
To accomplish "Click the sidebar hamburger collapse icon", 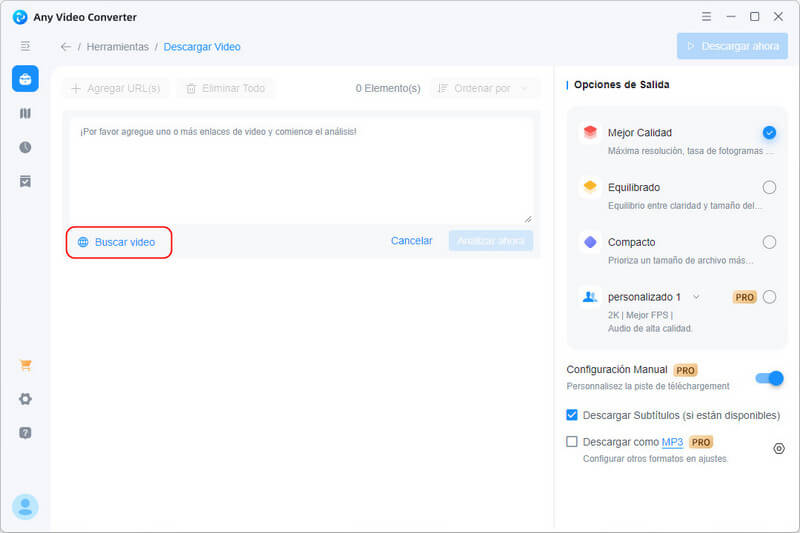I will tap(25, 46).
